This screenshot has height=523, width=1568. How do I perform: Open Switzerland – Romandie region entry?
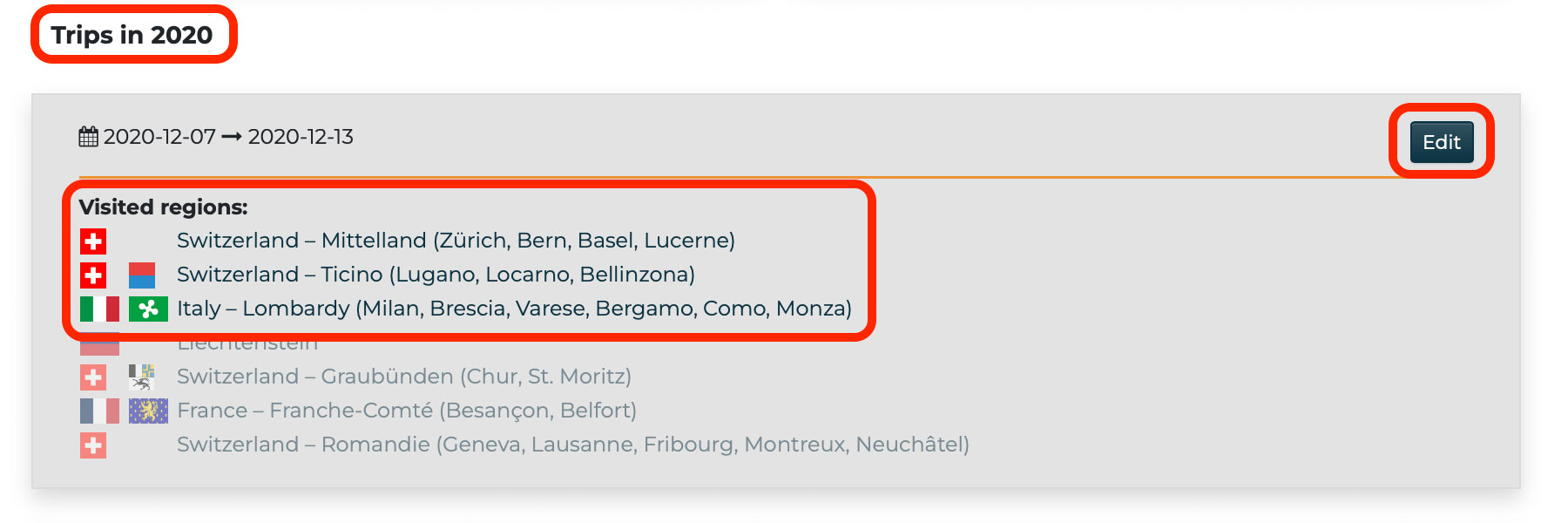coord(572,445)
